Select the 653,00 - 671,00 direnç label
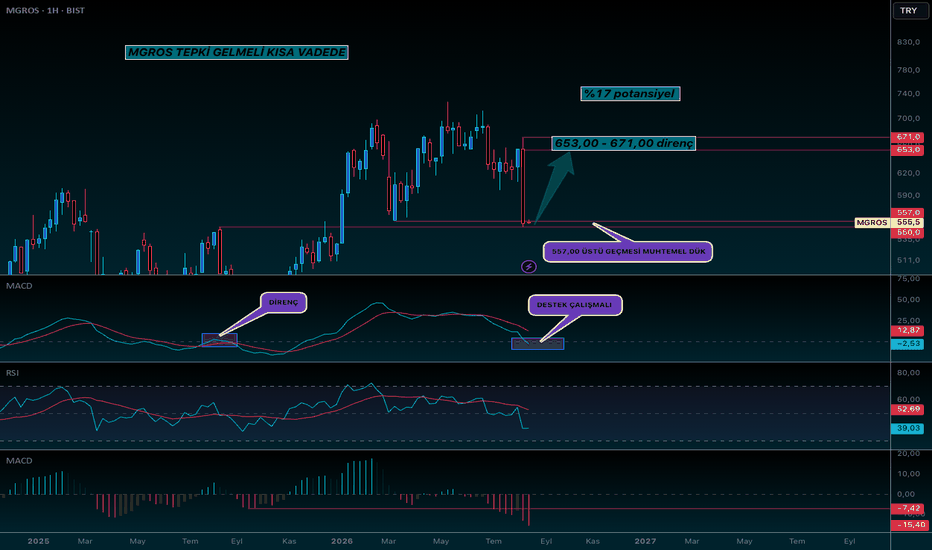 (623, 143)
